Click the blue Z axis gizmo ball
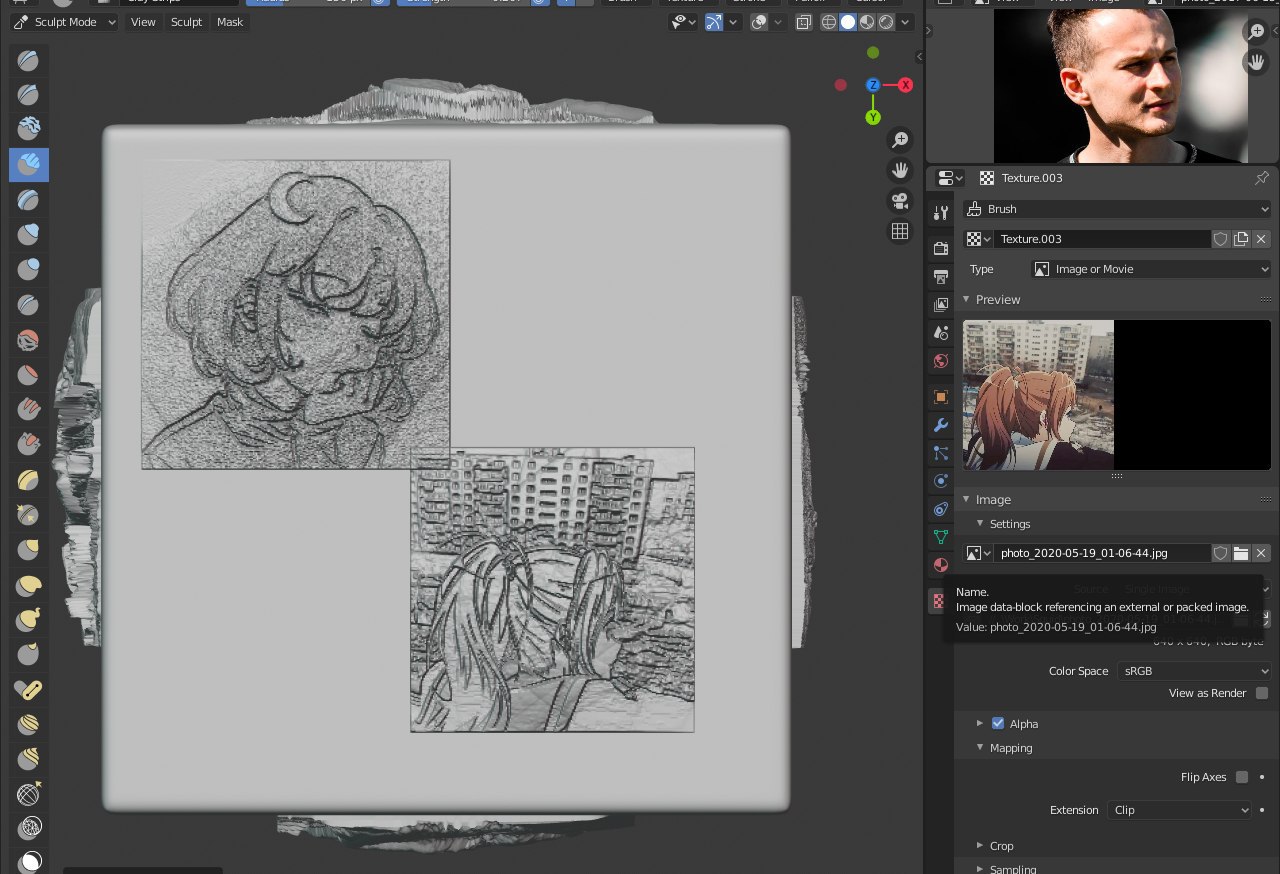 tap(873, 85)
